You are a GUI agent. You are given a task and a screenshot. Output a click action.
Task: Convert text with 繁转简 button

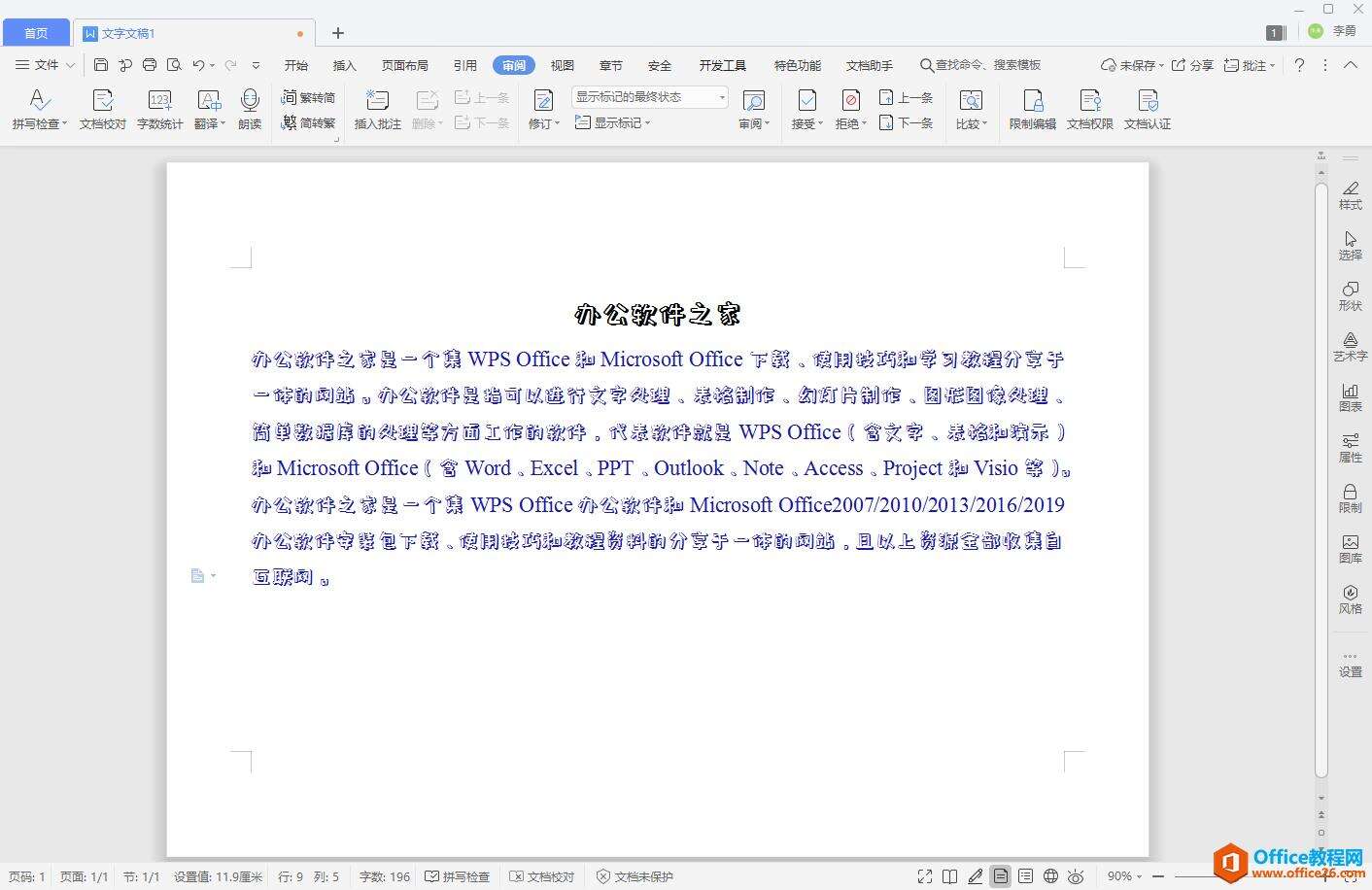pos(308,97)
